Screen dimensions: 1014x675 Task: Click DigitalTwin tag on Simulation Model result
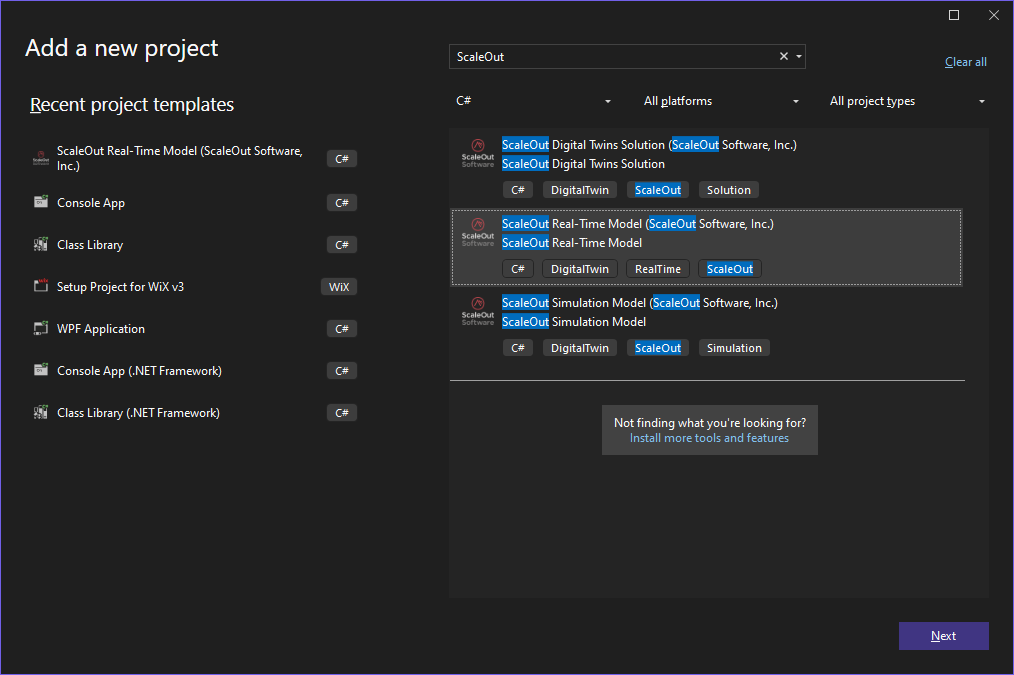pos(579,348)
